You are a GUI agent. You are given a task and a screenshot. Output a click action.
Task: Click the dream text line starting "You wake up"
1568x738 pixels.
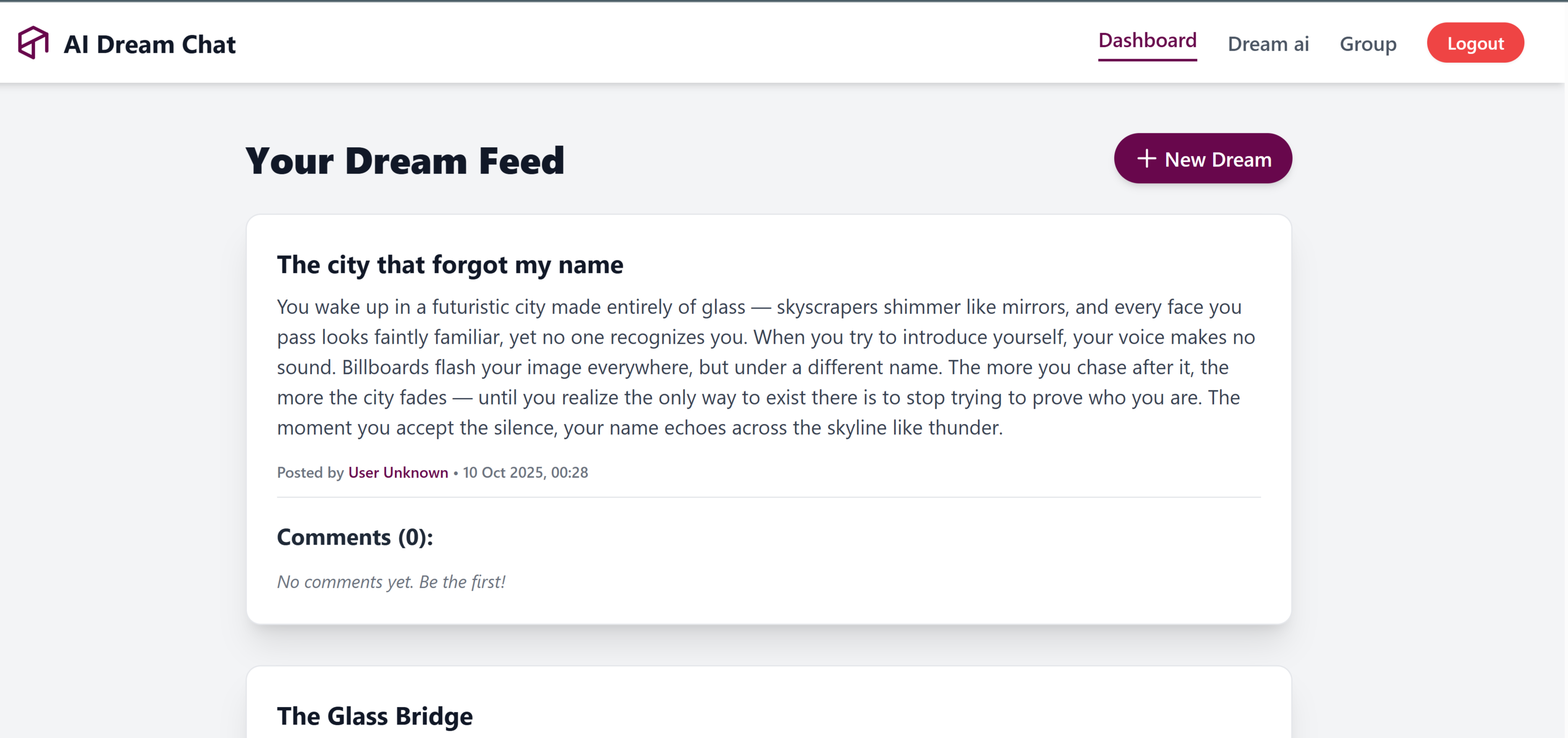pyautogui.click(x=758, y=307)
